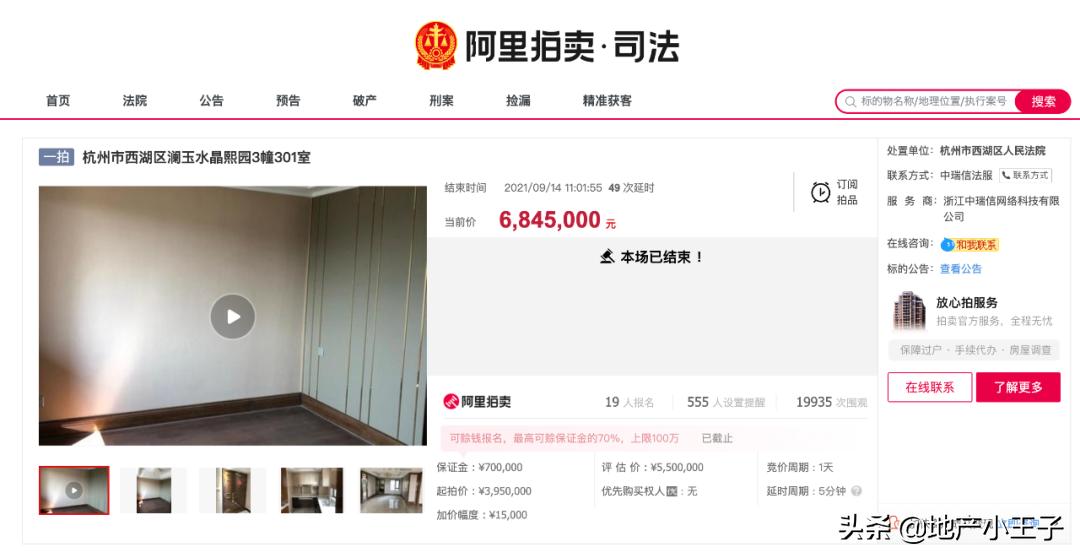Click the Ali Auction judicial emblem logo

[x=436, y=46]
